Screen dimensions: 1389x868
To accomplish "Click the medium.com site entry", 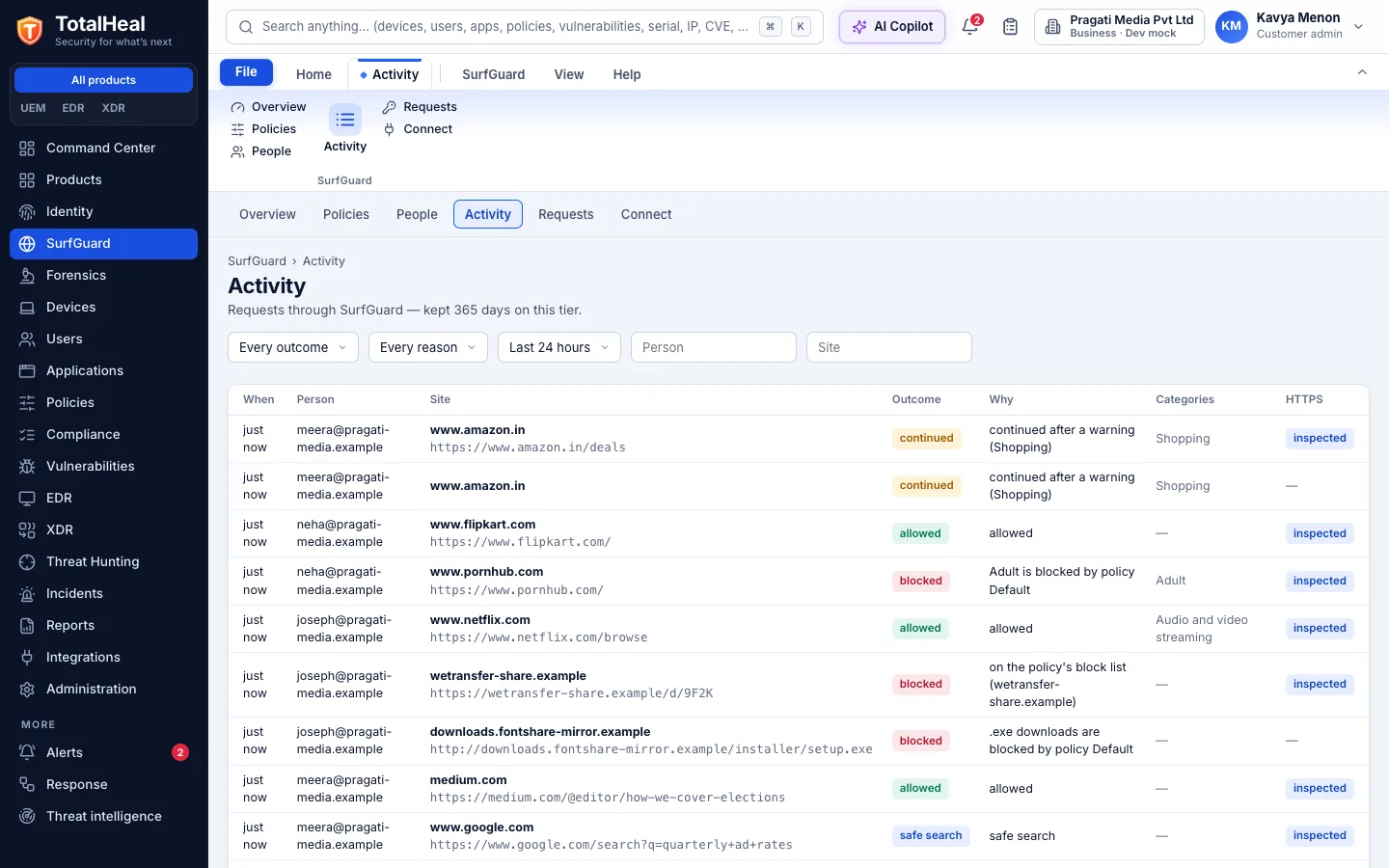I will coord(469,780).
